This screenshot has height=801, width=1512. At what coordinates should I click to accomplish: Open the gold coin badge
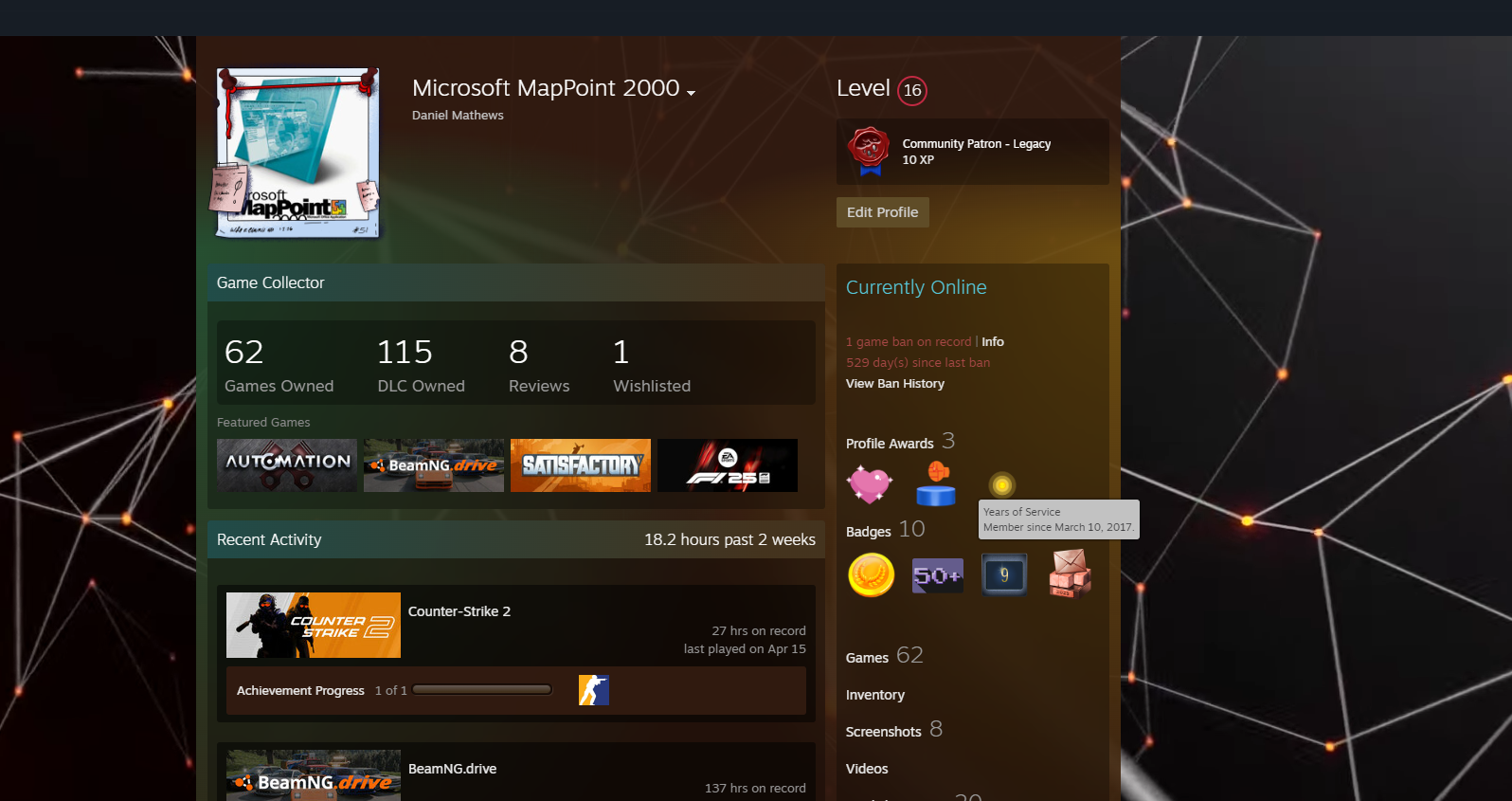pyautogui.click(x=871, y=574)
